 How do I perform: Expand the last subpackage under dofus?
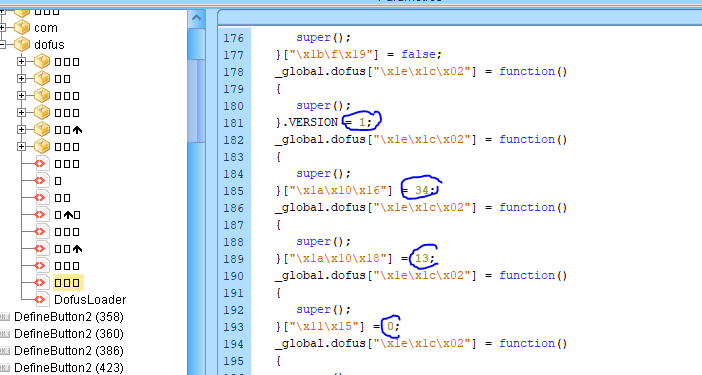coord(21,147)
